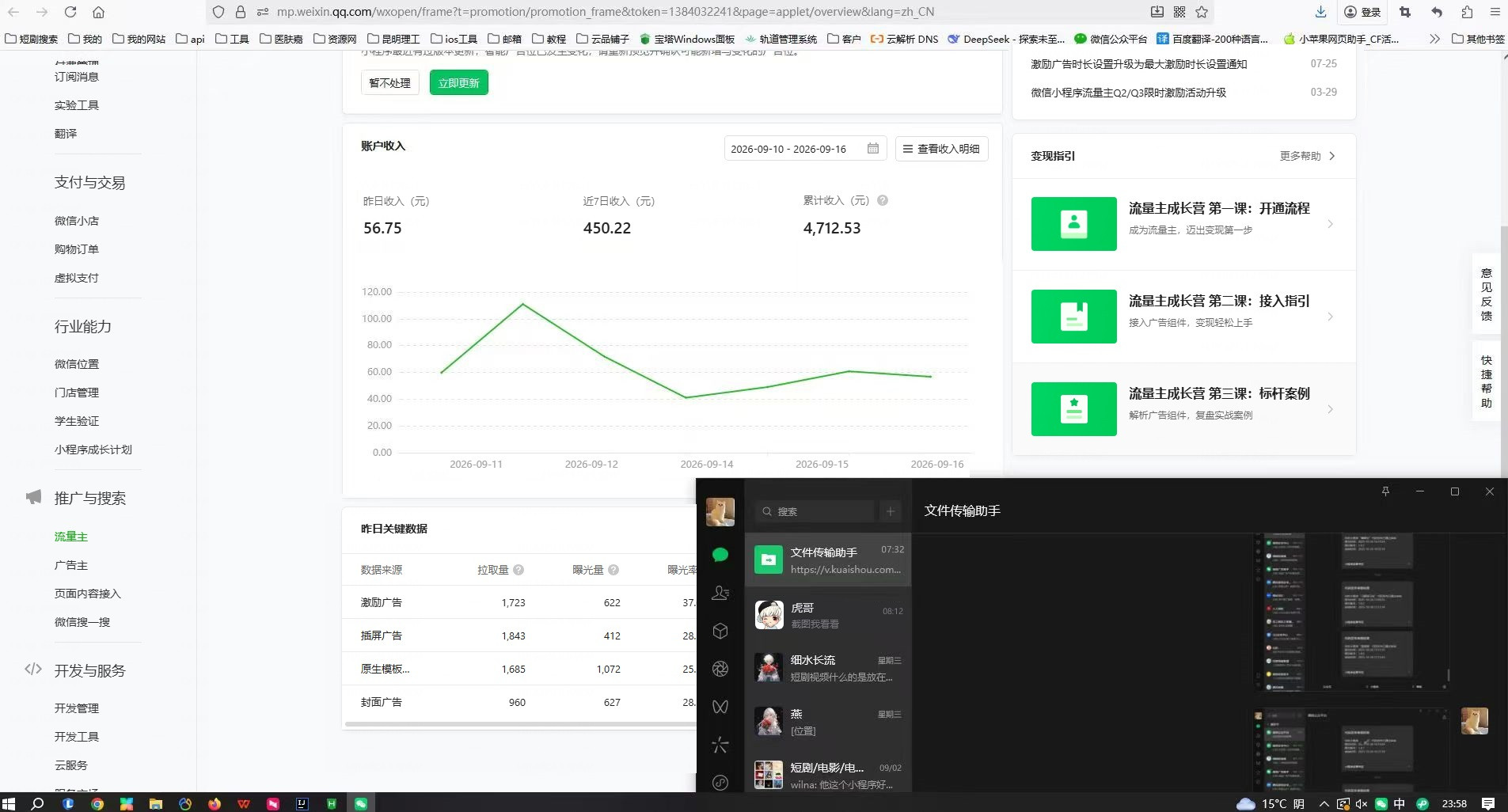This screenshot has height=812, width=1508.
Task: Open WeChat Search star-burst icon
Action: tap(720, 745)
